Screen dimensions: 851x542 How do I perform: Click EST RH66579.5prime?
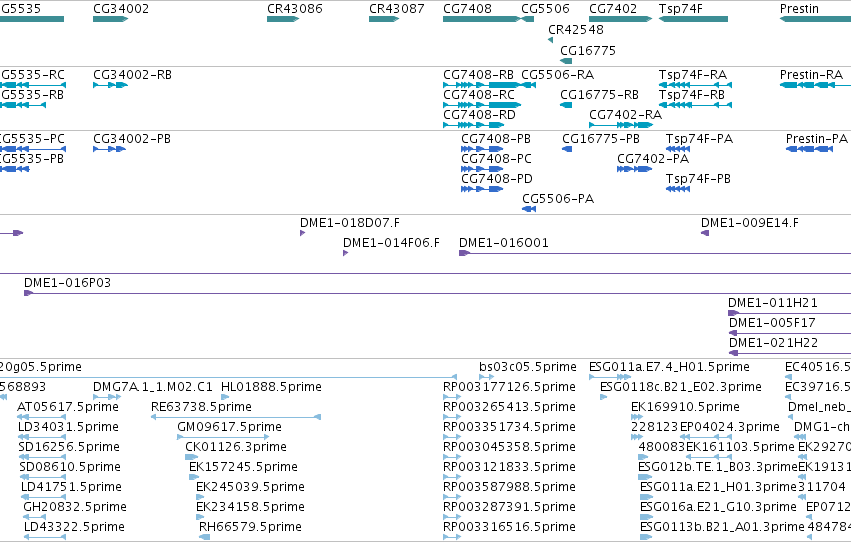click(x=250, y=527)
